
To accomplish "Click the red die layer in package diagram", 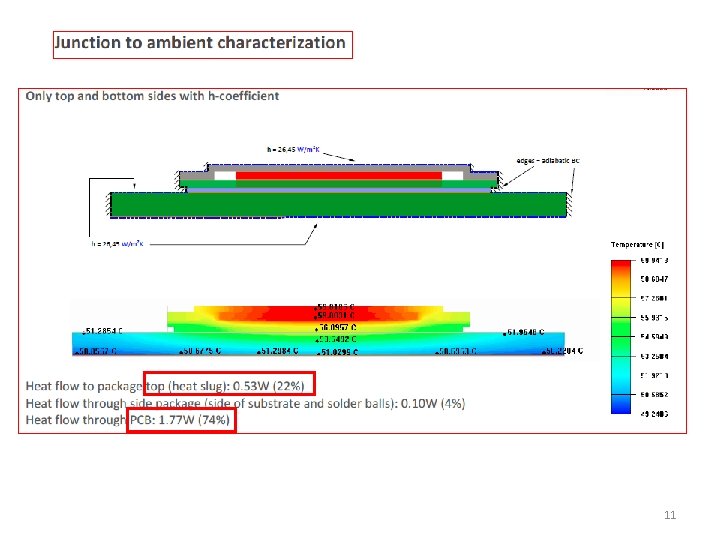I will click(x=339, y=175).
